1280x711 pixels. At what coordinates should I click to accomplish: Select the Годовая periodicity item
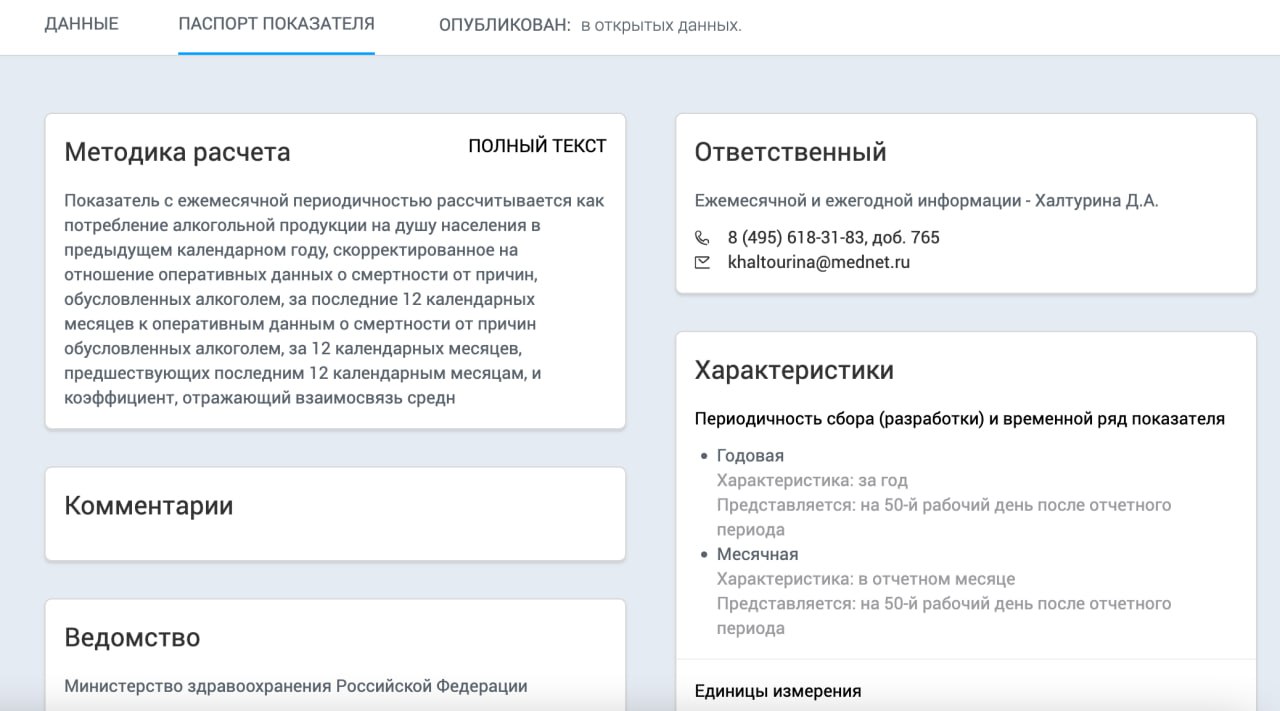750,456
